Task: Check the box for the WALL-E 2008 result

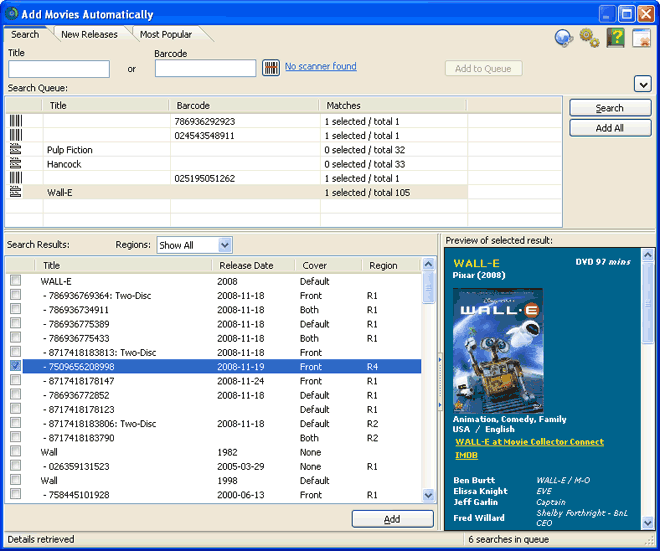Action: tap(15, 282)
